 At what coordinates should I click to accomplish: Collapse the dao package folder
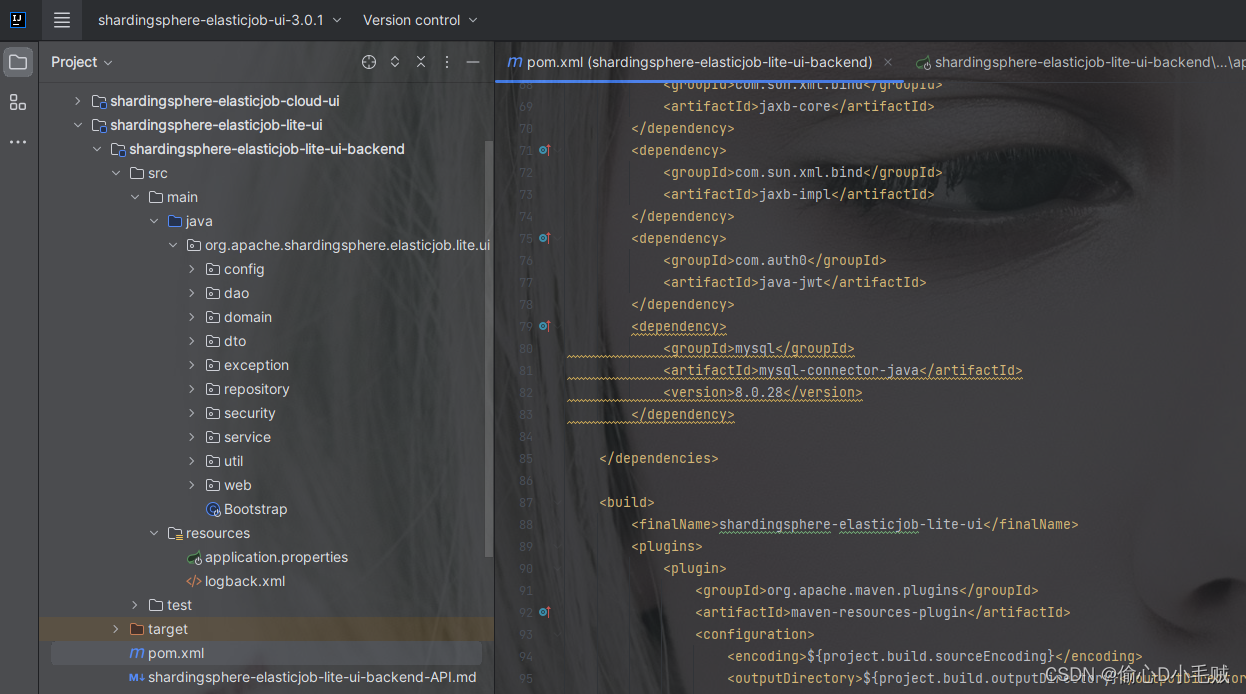point(192,293)
